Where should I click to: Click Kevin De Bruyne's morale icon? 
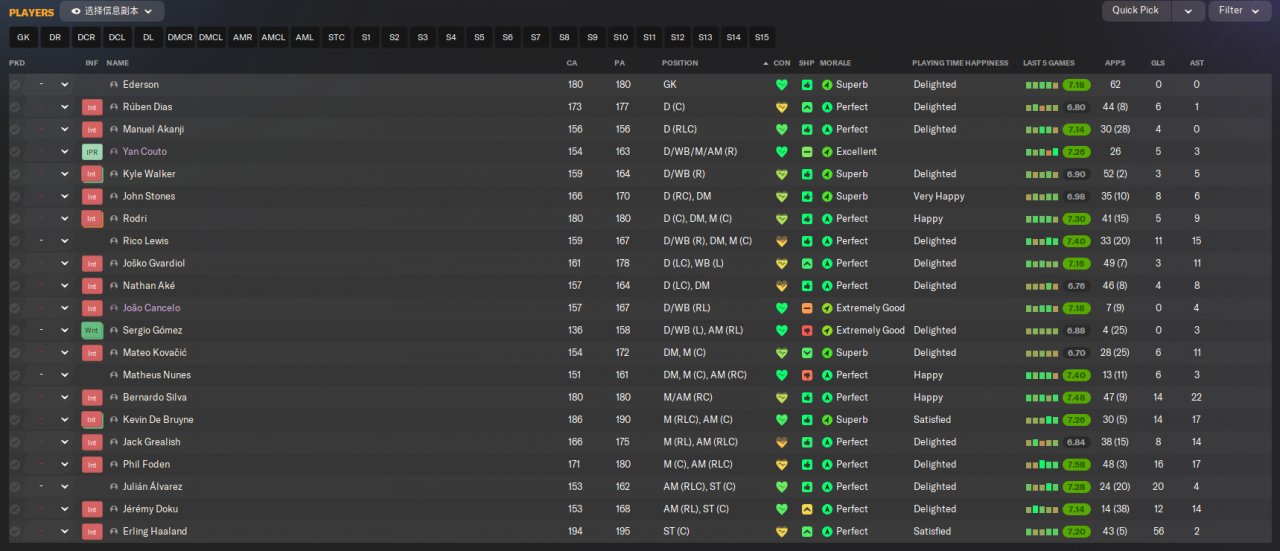coord(827,420)
